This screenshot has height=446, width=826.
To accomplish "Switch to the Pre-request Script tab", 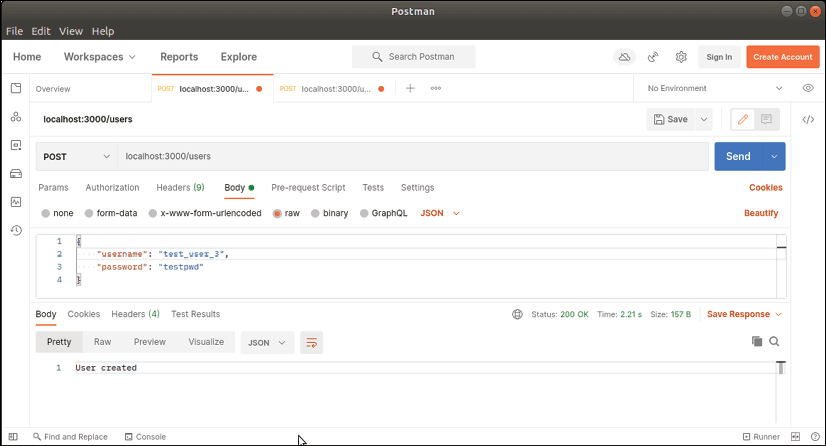I will (x=308, y=187).
